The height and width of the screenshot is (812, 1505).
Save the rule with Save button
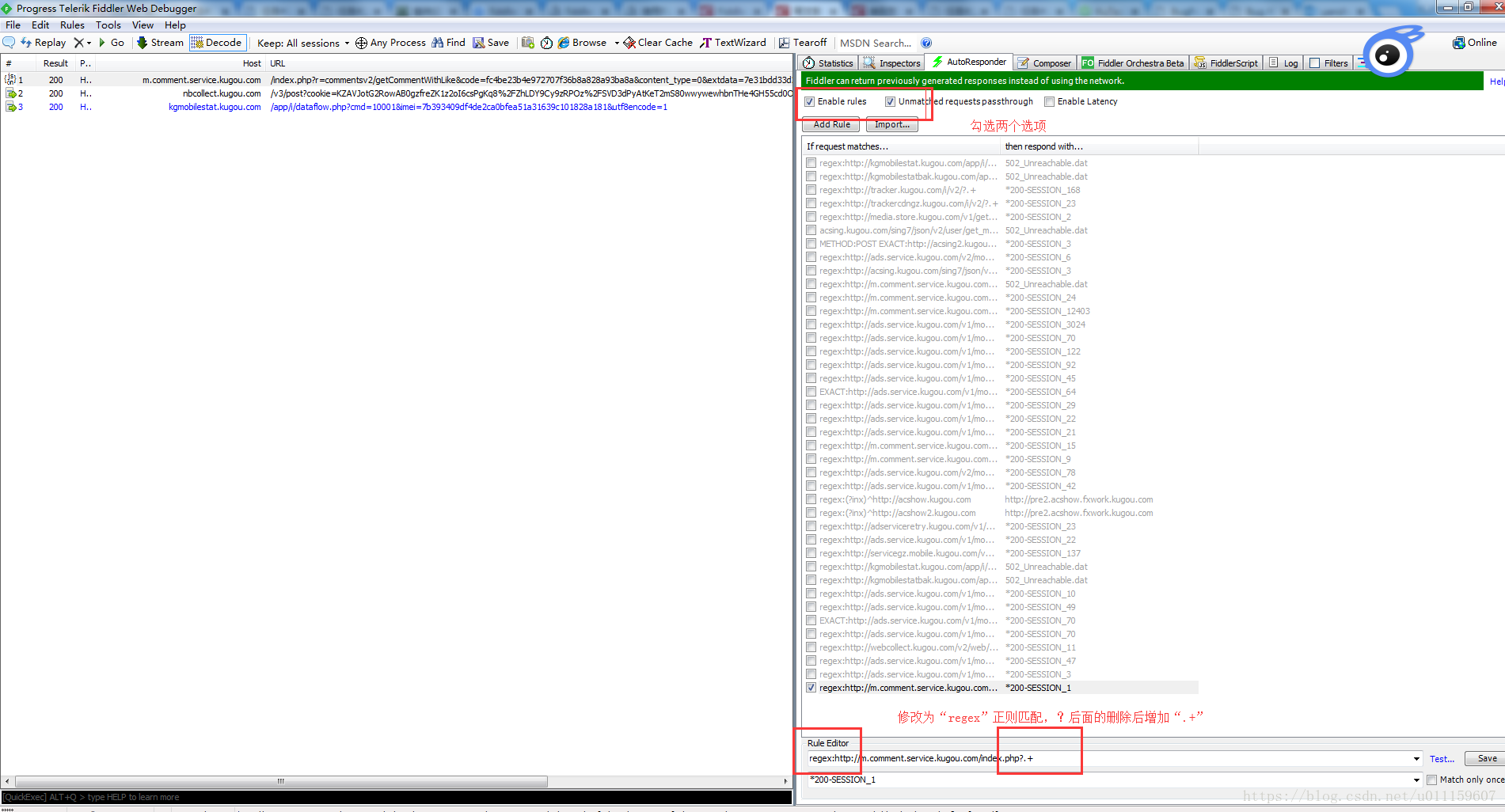(1484, 758)
